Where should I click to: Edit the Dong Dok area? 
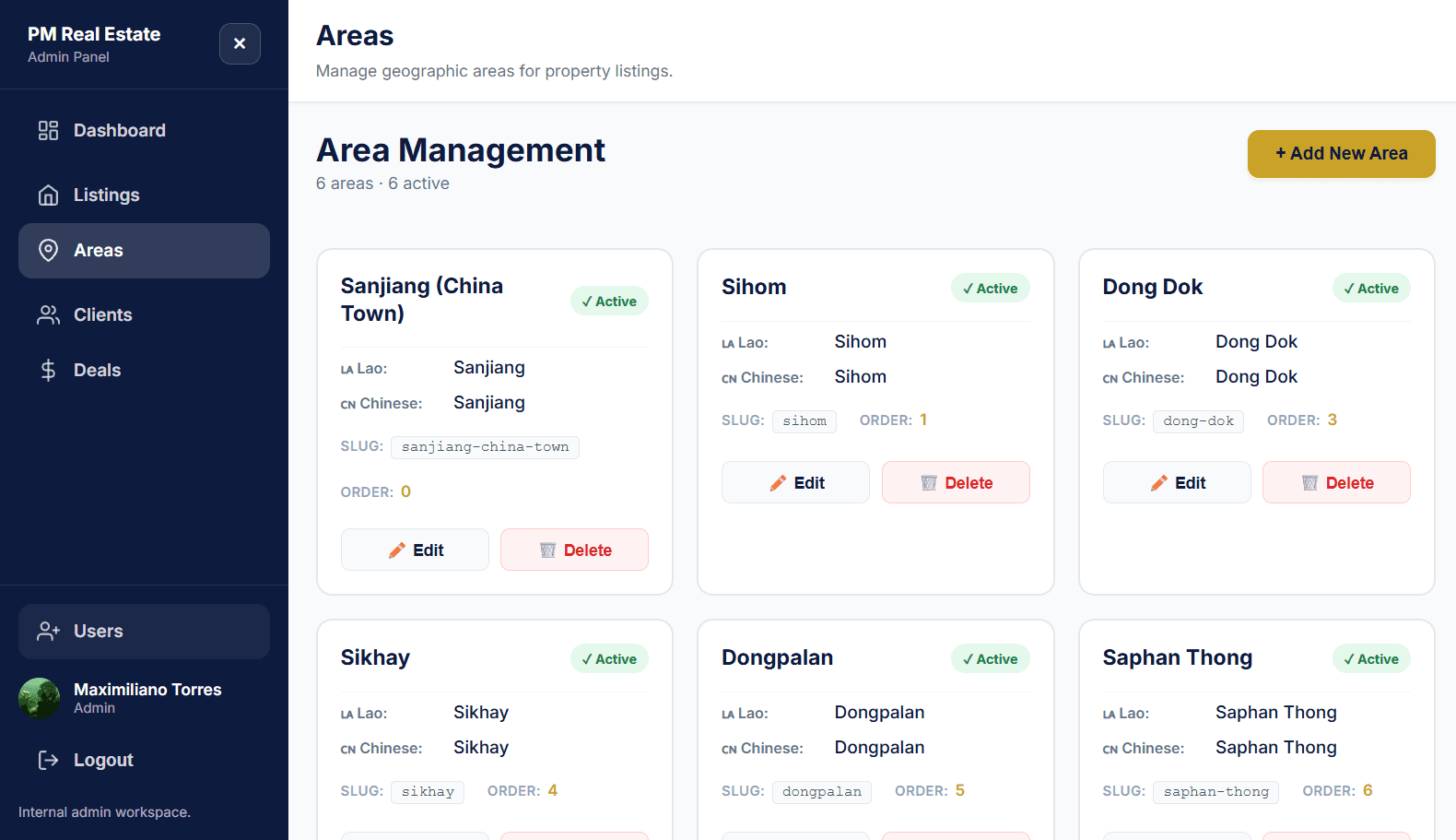[1177, 482]
